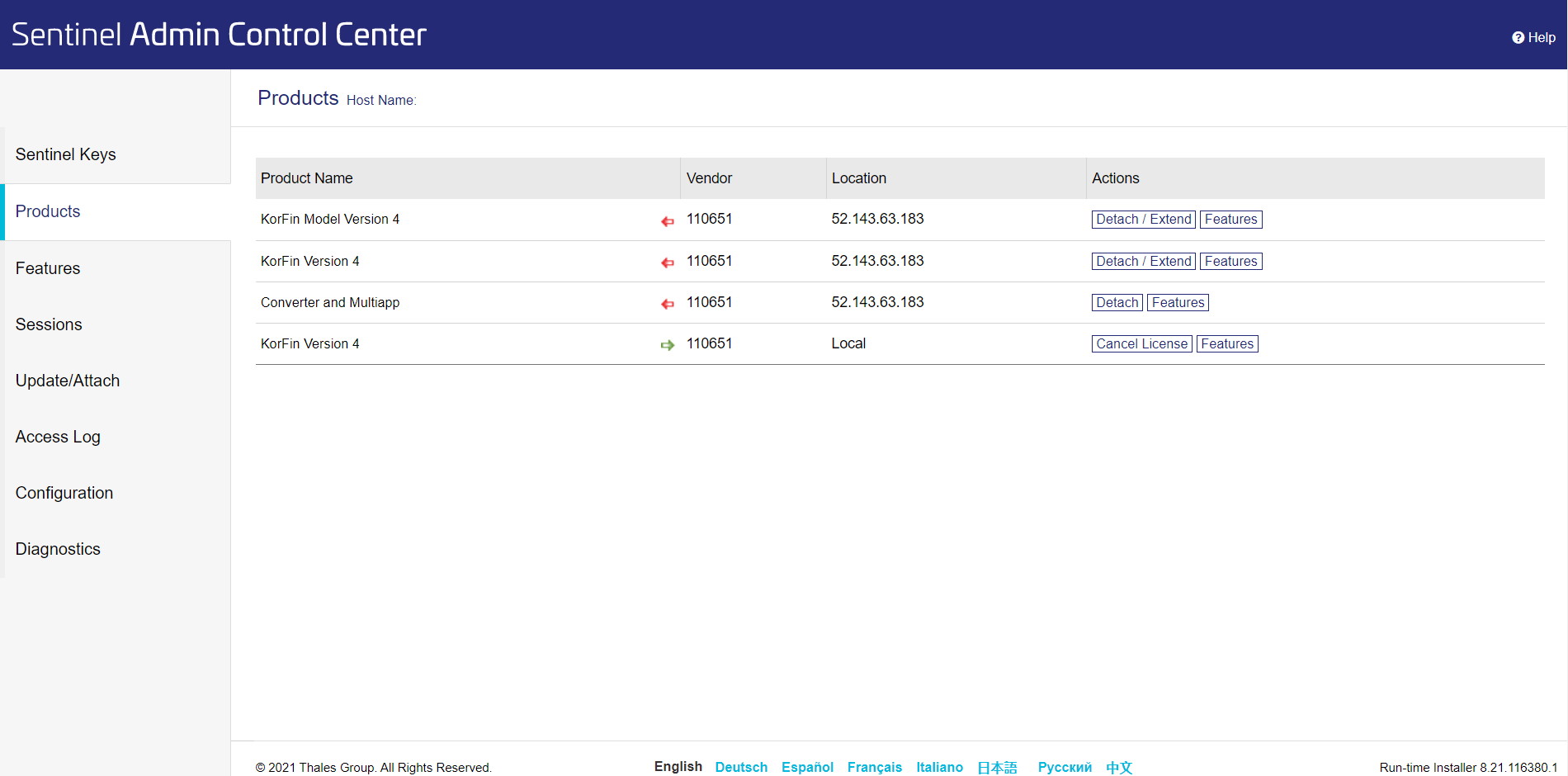Click Cancel License for the Local product
The width and height of the screenshot is (1568, 776).
1141,344
